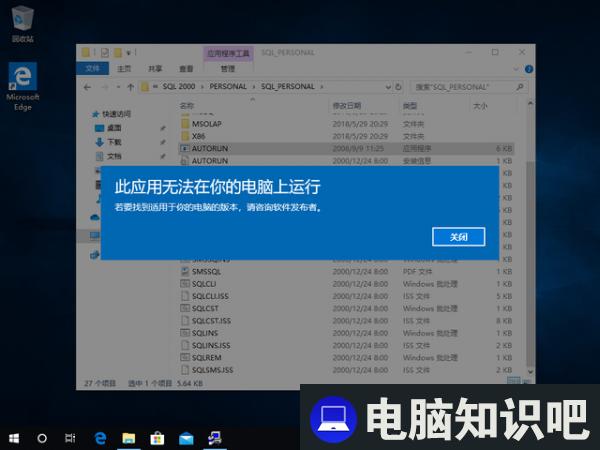The height and width of the screenshot is (450, 600).
Task: Open 桌面 in the navigation pane
Action: 108,128
